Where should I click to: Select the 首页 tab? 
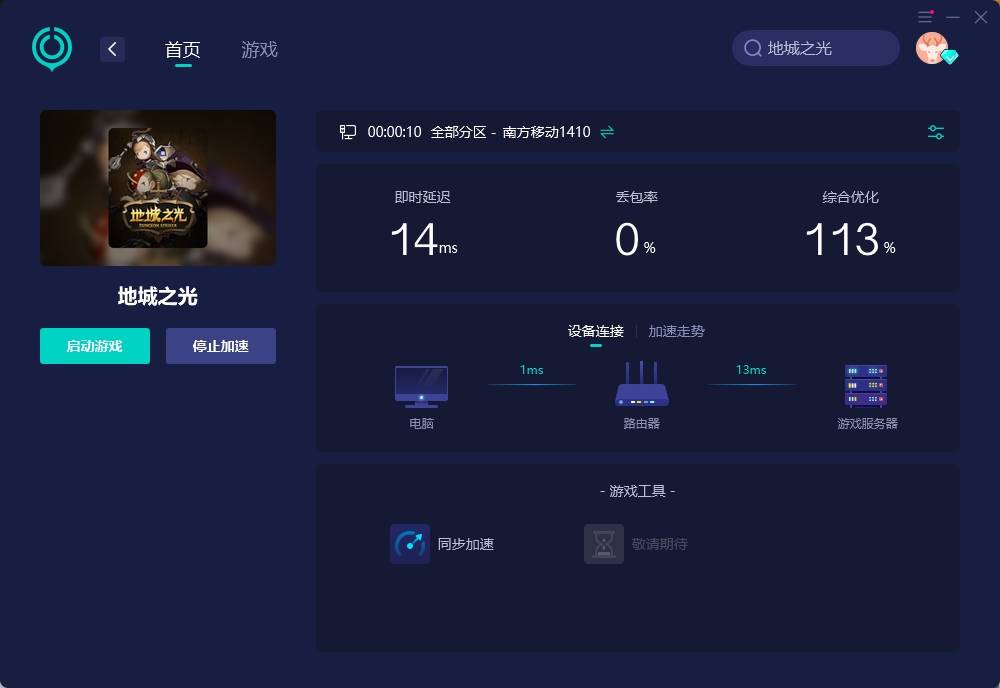(x=183, y=49)
